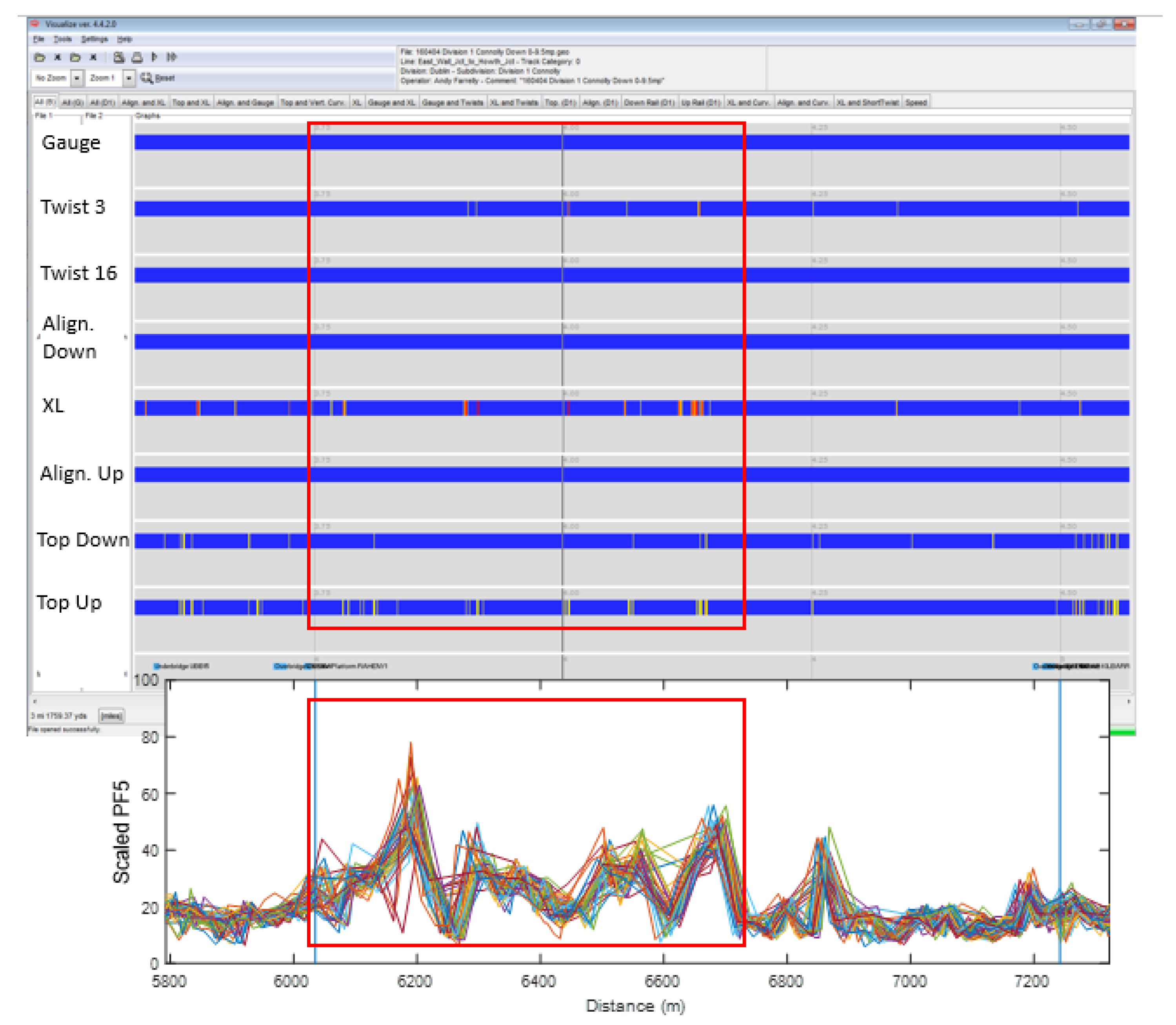The width and height of the screenshot is (1176, 1025).
Task: Click the print preview icon
Action: pyautogui.click(x=118, y=57)
